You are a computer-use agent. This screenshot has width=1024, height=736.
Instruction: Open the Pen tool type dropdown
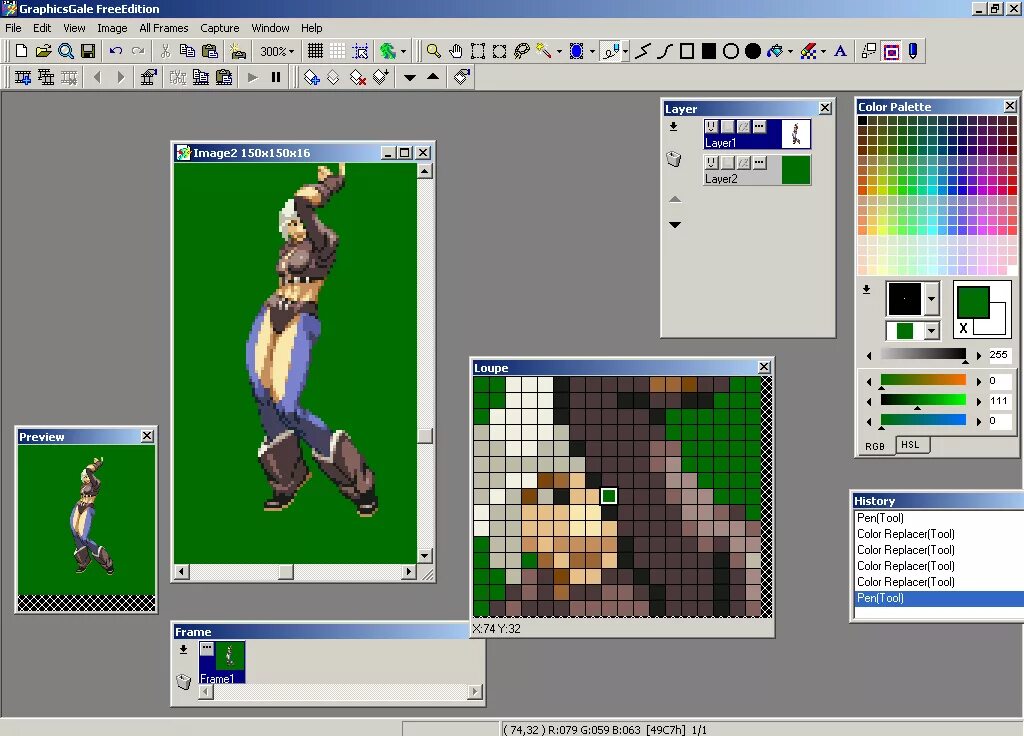coord(626,51)
